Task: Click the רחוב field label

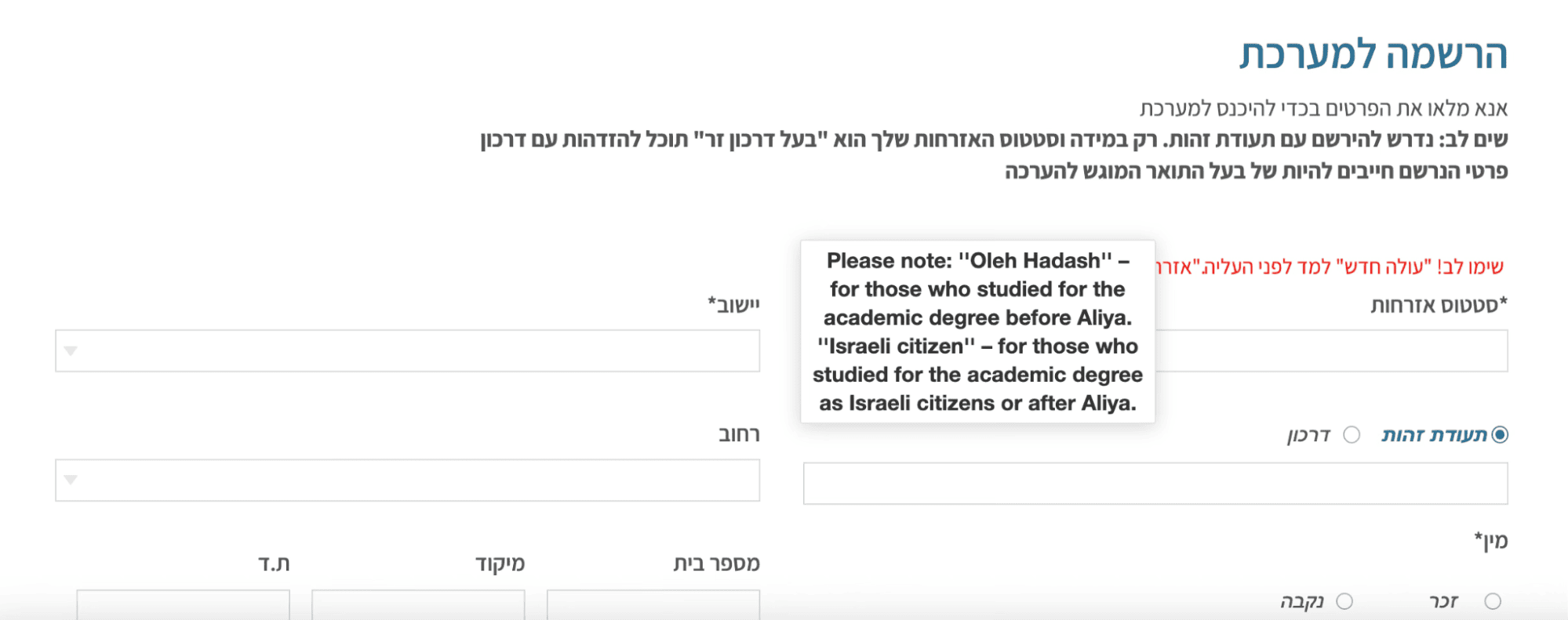Action: coord(739,434)
